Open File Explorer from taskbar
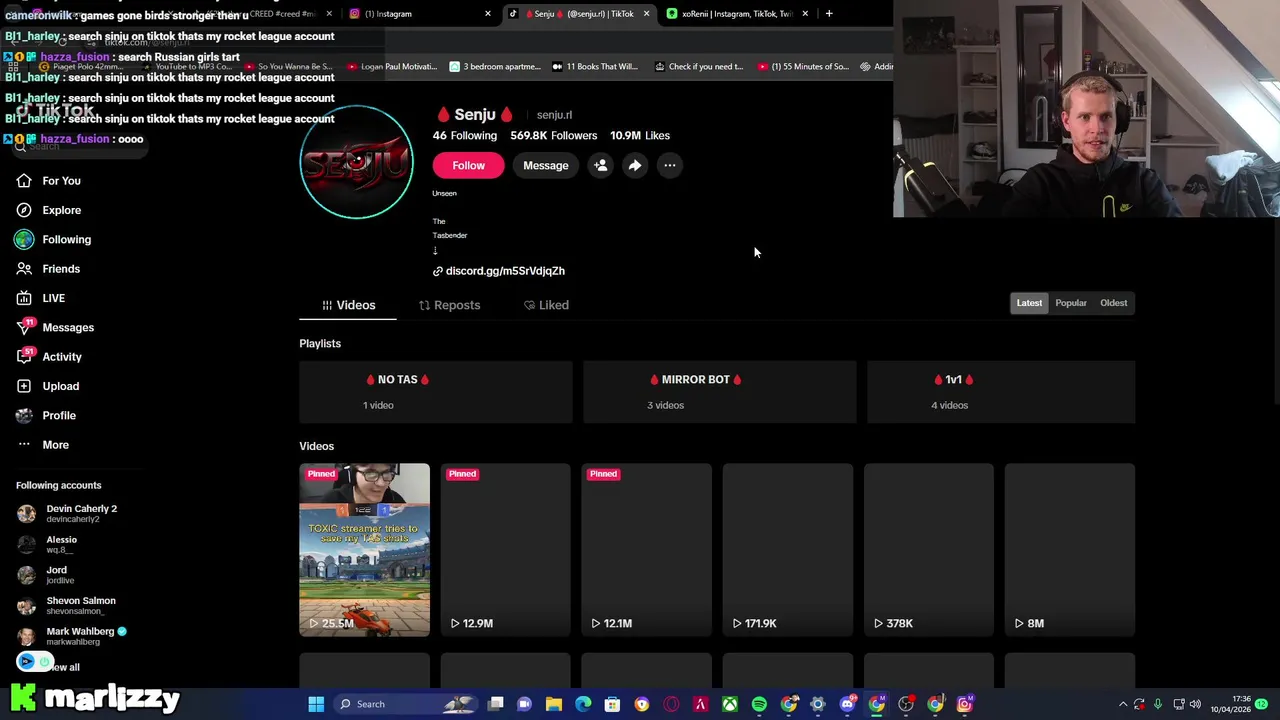This screenshot has width=1280, height=720. point(554,704)
